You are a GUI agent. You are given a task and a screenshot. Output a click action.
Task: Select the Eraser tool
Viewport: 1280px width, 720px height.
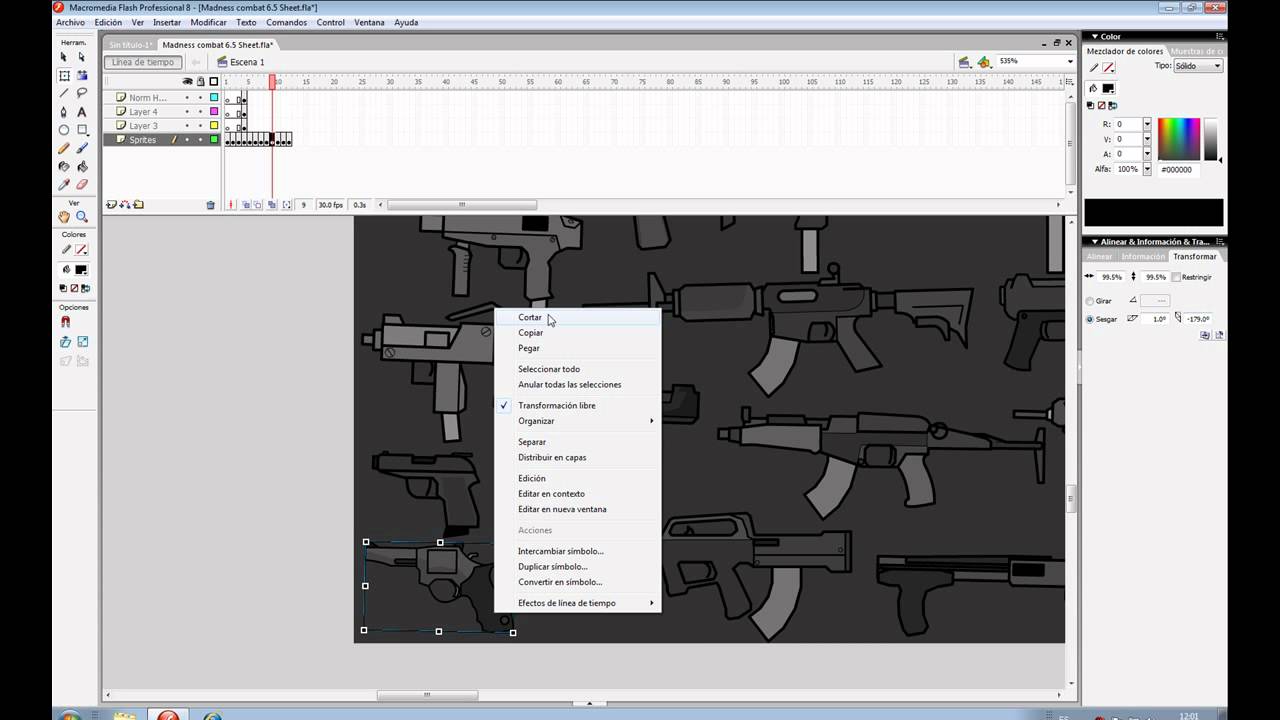point(82,185)
